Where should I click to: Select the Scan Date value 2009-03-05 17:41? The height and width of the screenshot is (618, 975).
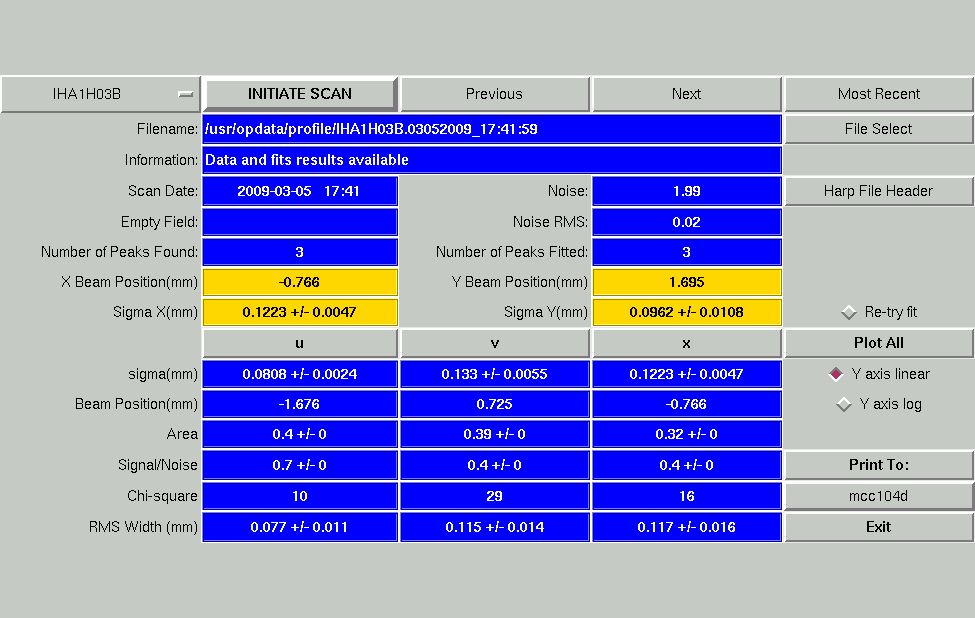click(x=300, y=191)
